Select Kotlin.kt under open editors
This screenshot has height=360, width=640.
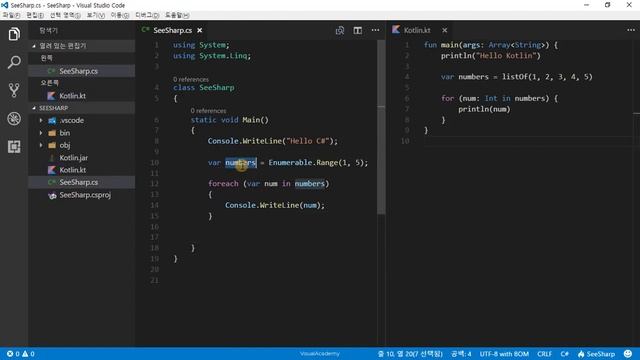click(81, 96)
